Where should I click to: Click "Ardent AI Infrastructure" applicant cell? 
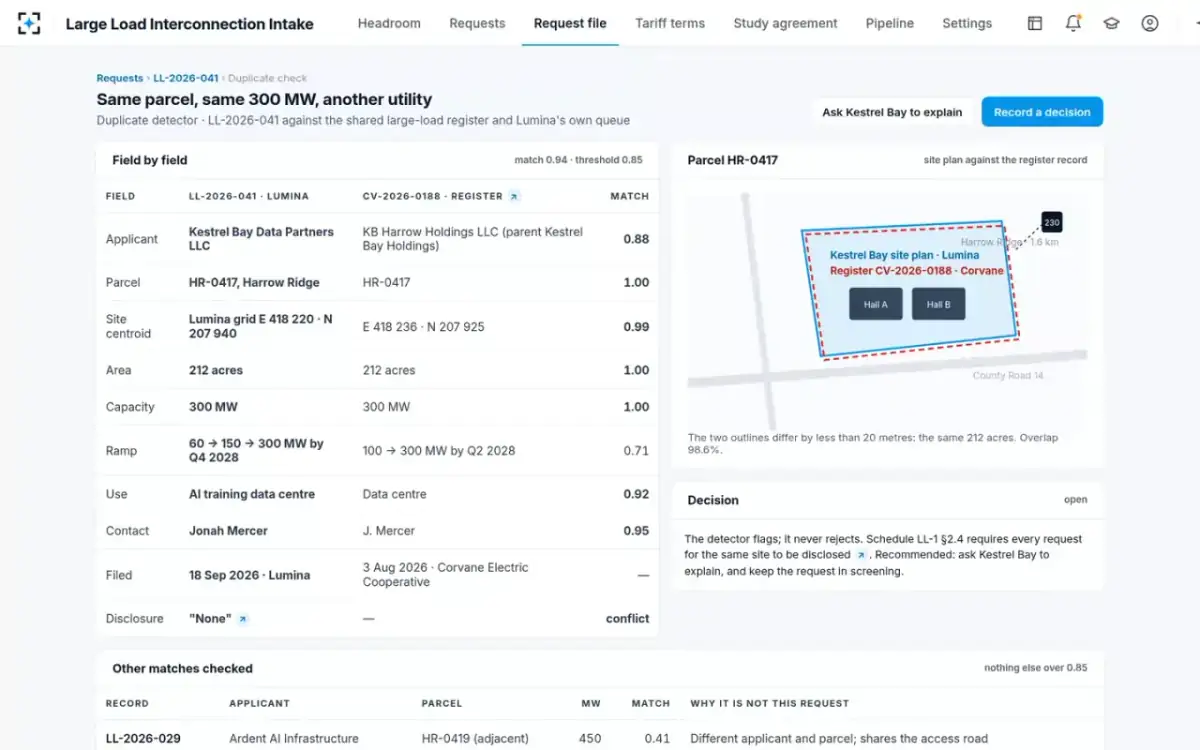[294, 739]
